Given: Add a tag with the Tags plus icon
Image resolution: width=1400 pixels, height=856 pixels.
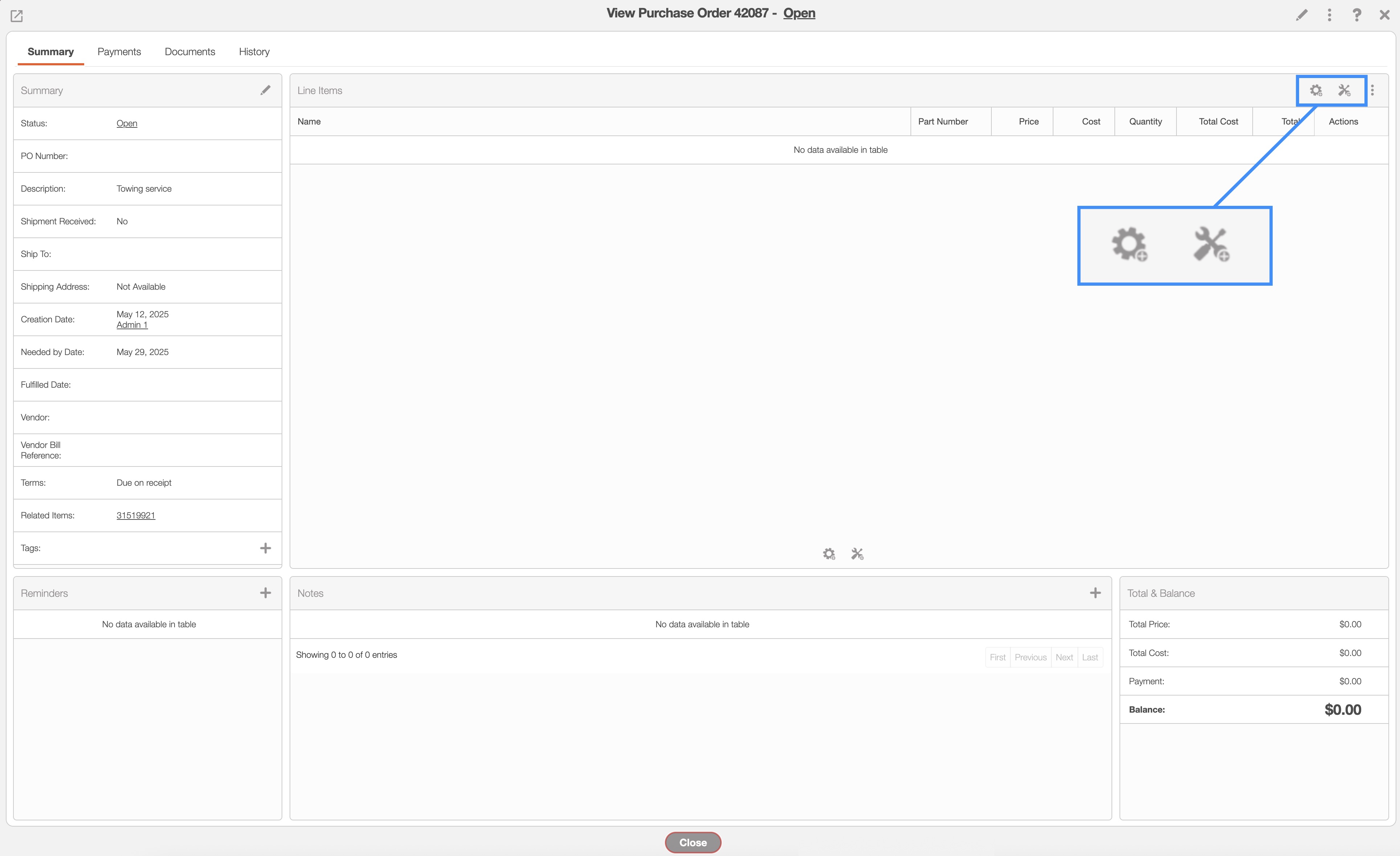Looking at the screenshot, I should (265, 548).
